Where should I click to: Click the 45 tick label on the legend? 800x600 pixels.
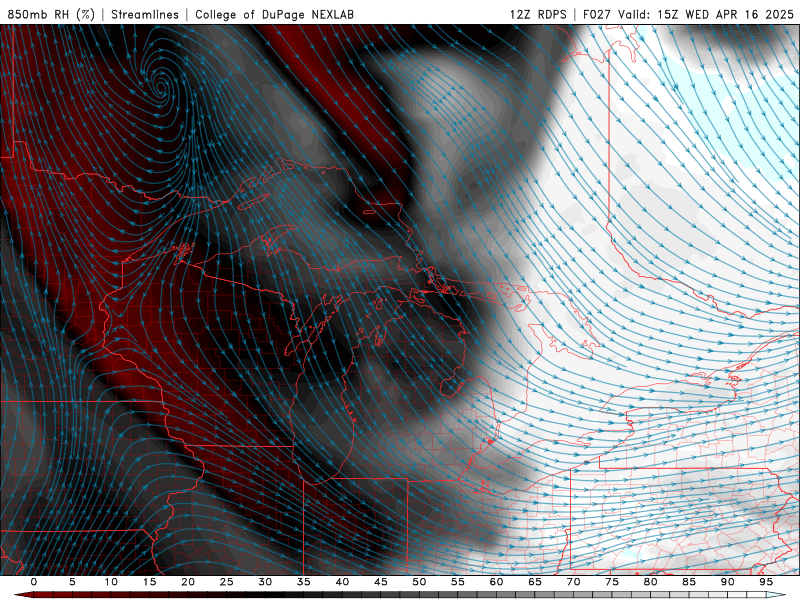point(381,582)
